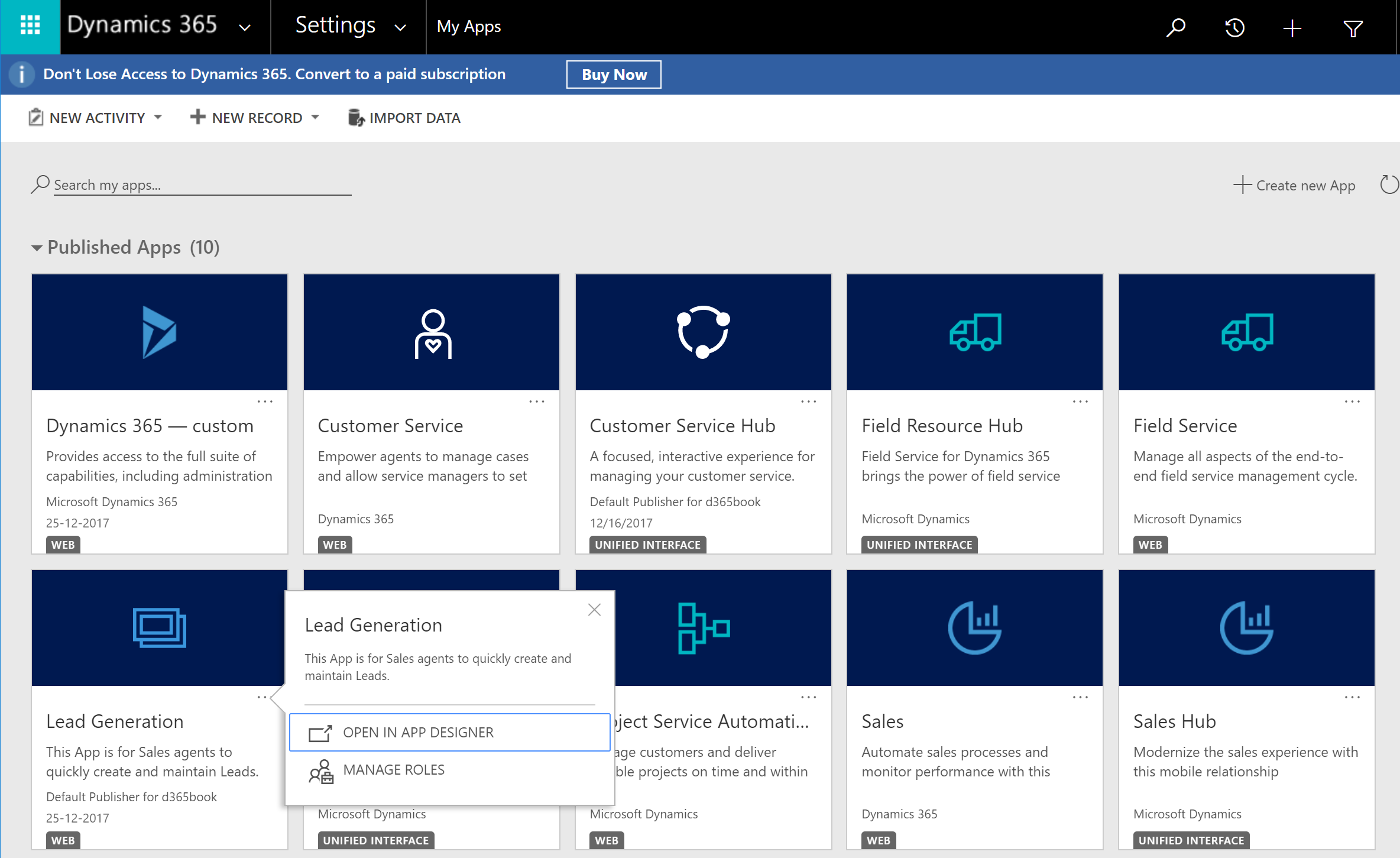Close the Lead Generation popup
The height and width of the screenshot is (858, 1400).
pyautogui.click(x=594, y=610)
